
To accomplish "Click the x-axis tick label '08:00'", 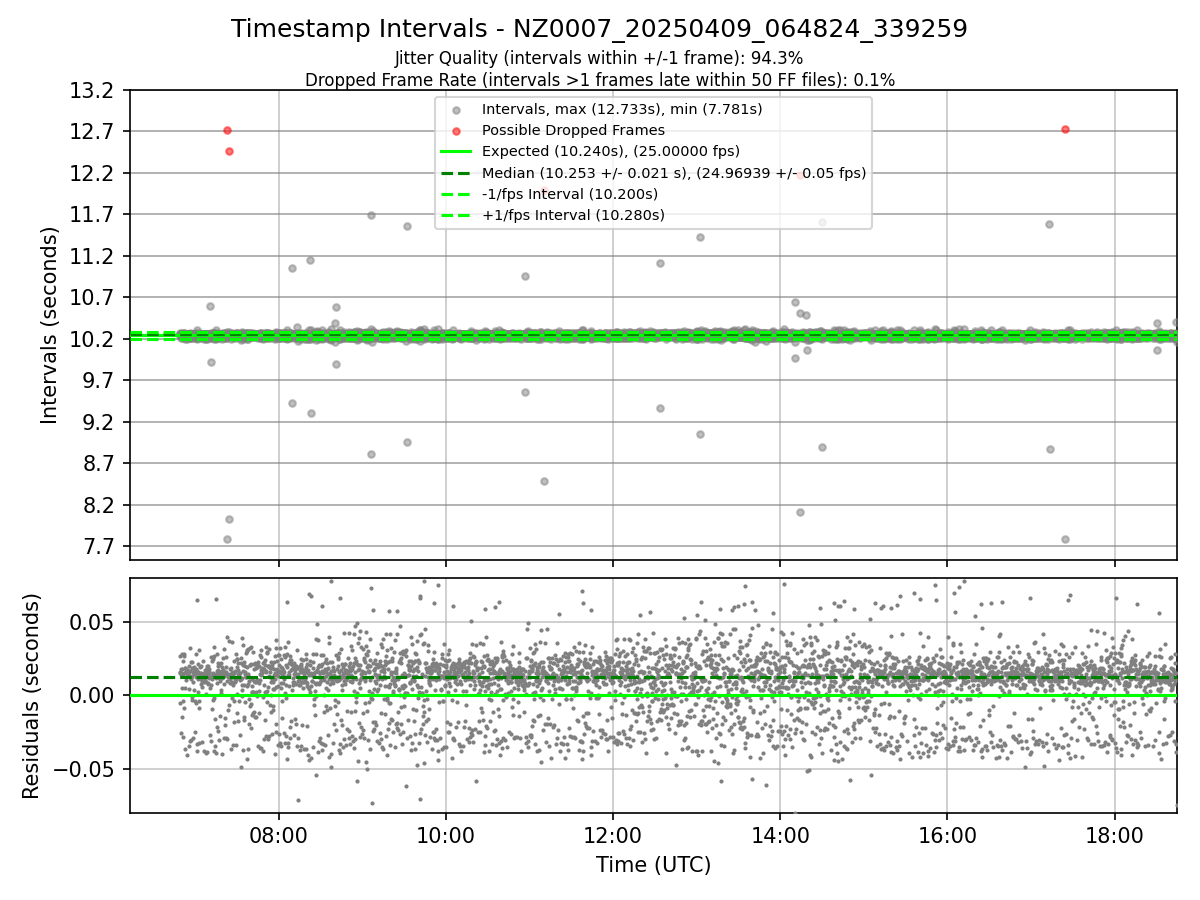I will (x=279, y=834).
